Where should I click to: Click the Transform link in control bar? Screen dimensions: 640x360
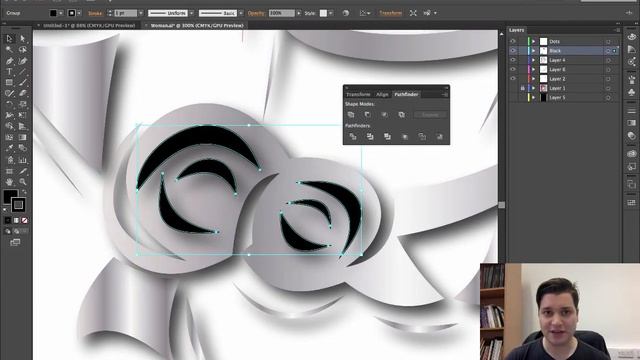[x=391, y=13]
